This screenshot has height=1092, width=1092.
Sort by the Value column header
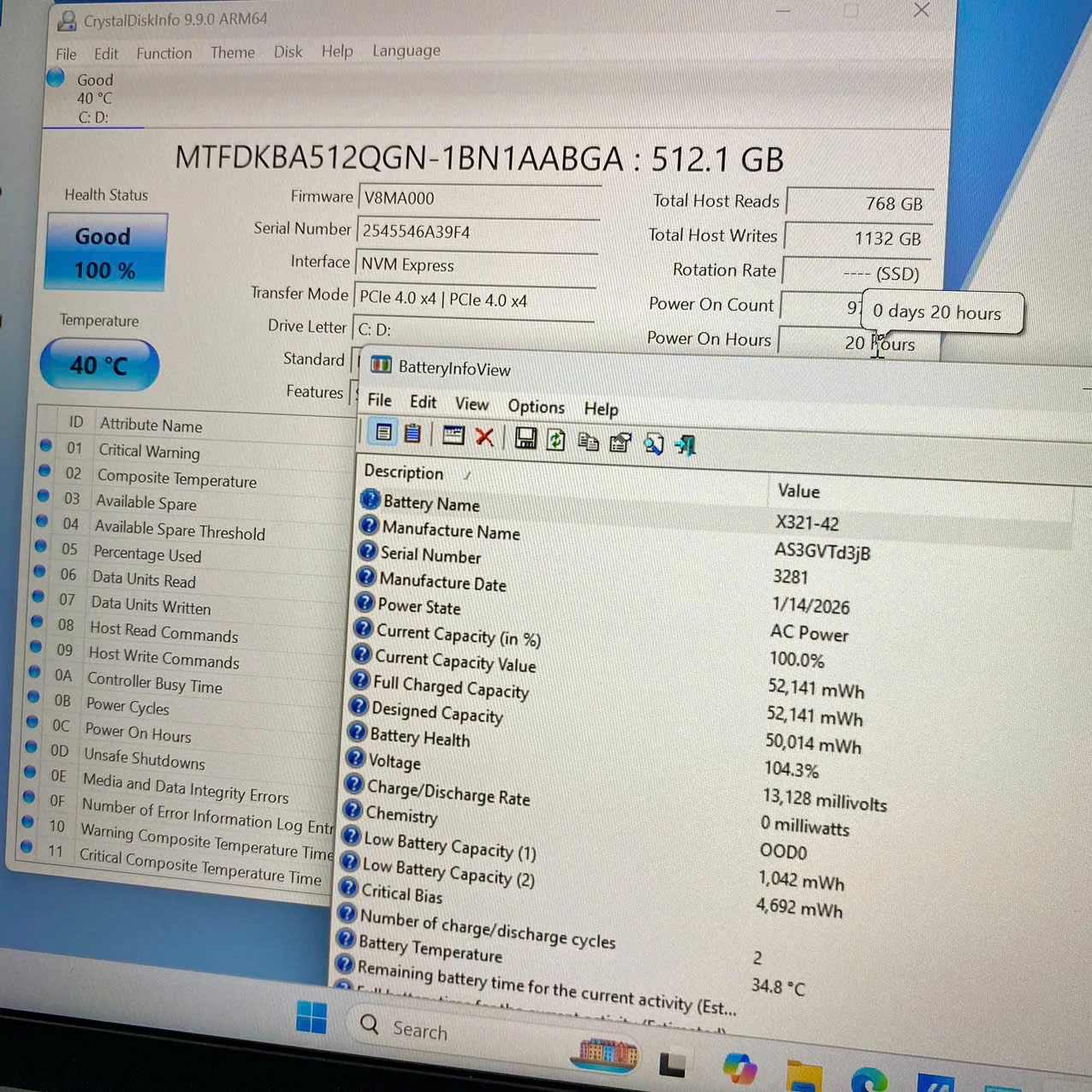point(798,490)
